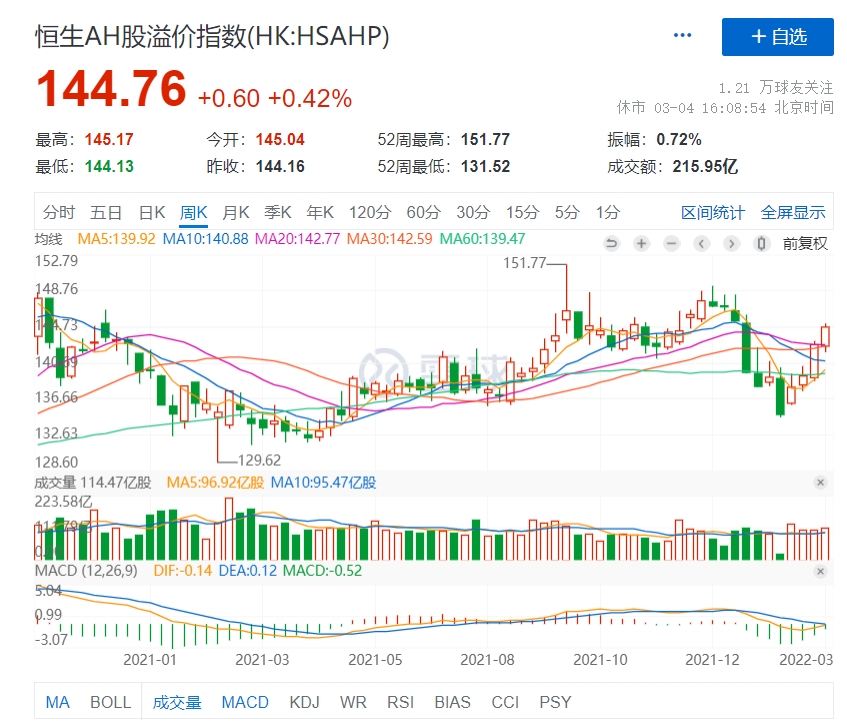This screenshot has height=726, width=847.
Task: Open the three-dot more options menu
Action: 683,36
